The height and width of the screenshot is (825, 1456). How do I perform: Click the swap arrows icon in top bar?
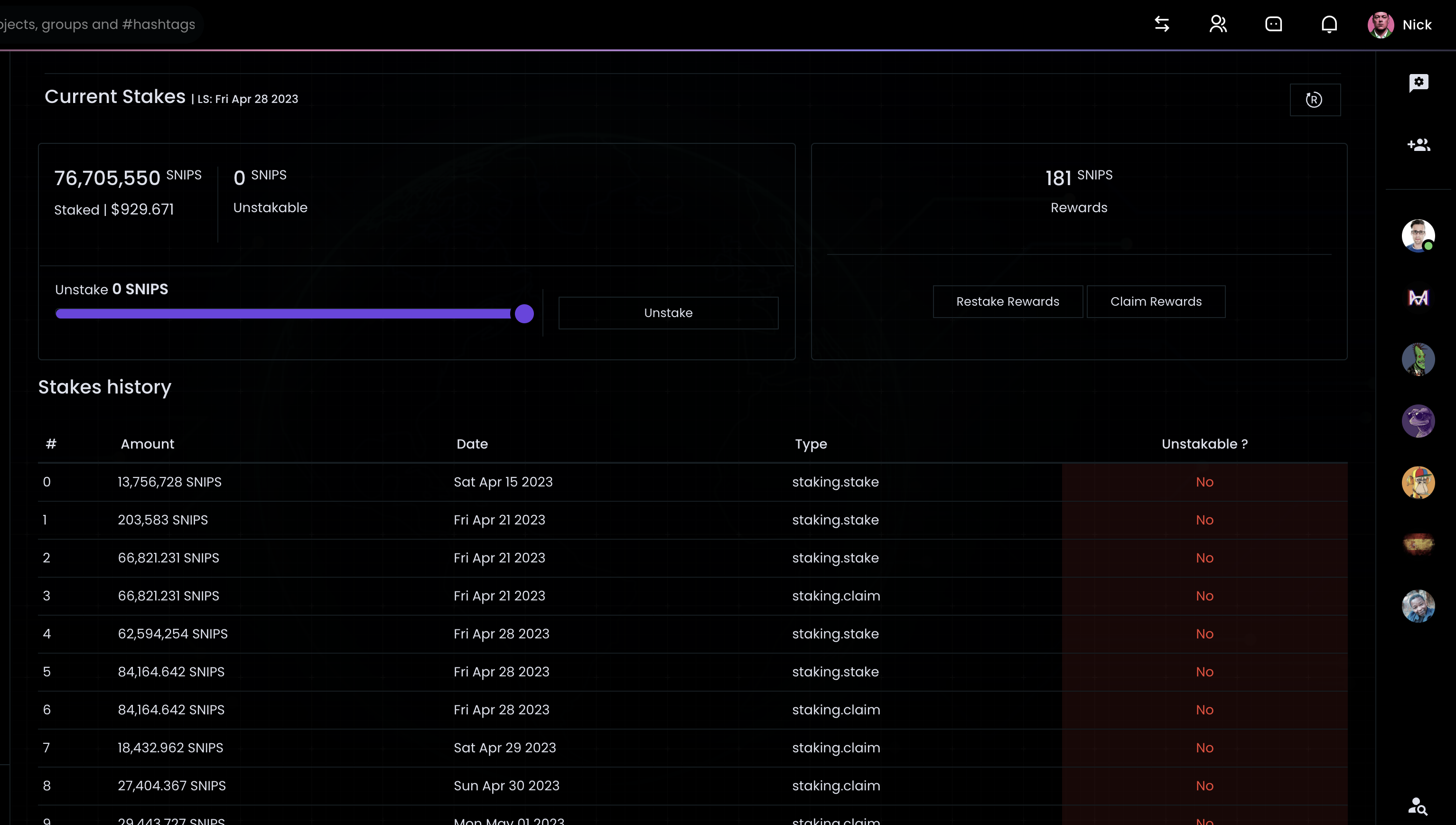[1161, 24]
